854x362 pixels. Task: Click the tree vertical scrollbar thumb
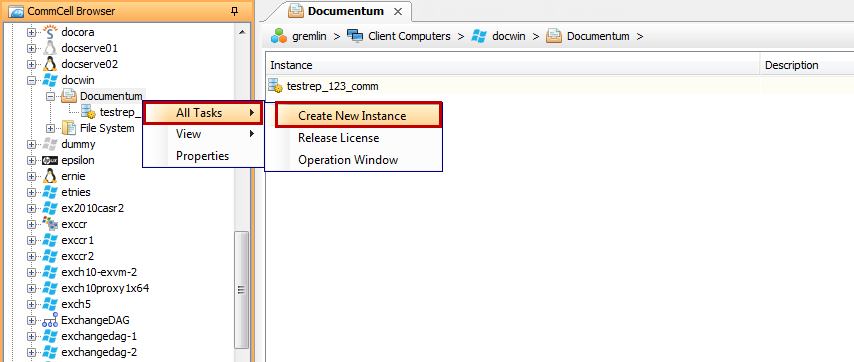(241, 289)
